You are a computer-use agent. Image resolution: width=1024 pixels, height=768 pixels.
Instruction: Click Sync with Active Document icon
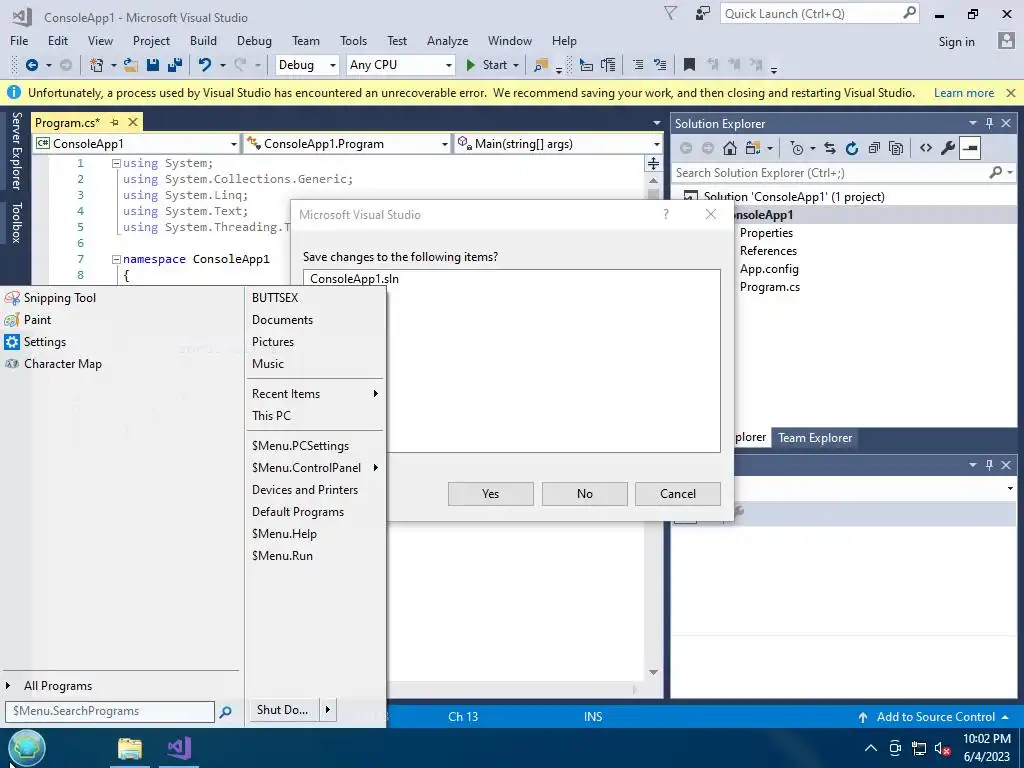pyautogui.click(x=829, y=148)
